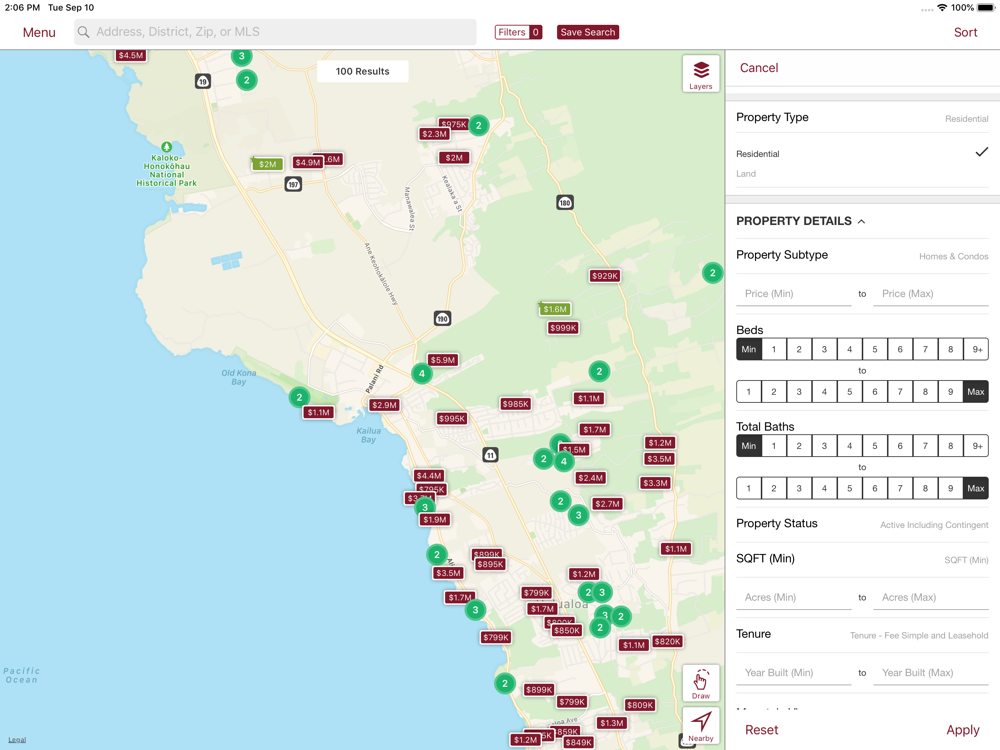Open the Menu
This screenshot has height=750, width=1000.
click(39, 32)
